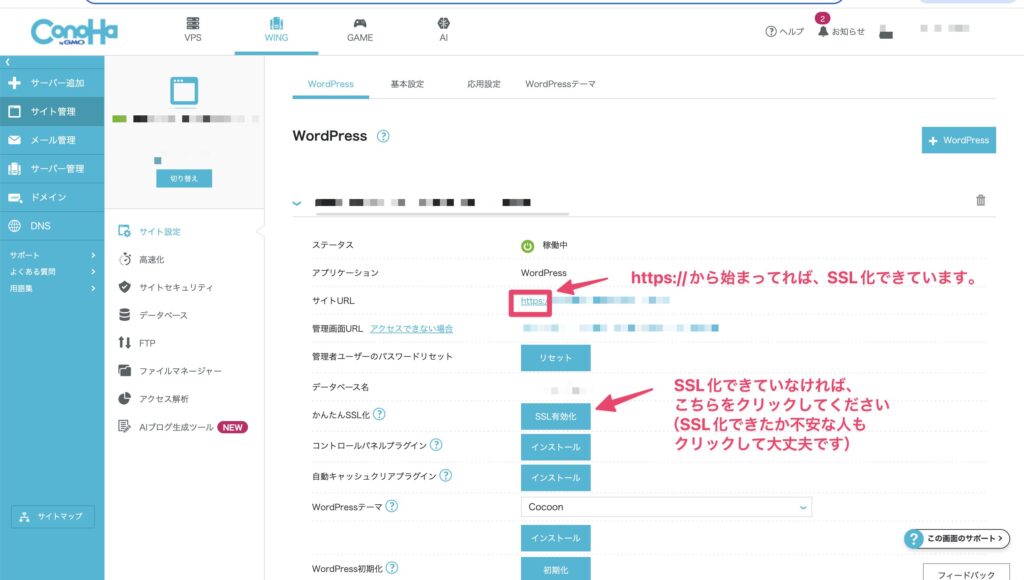
Task: Expand the サポート sidebar entry
Action: pos(52,255)
